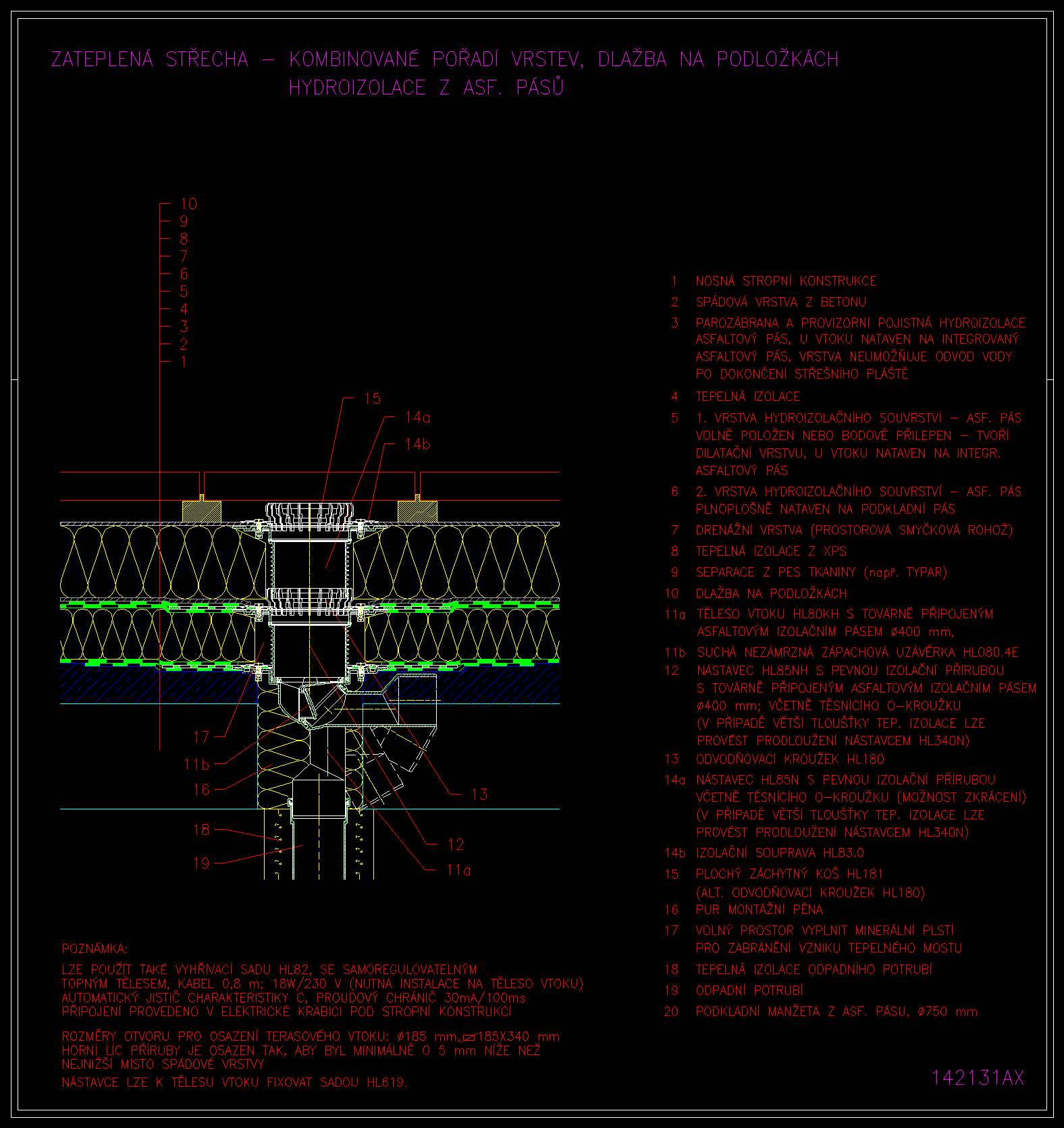This screenshot has height=1128, width=1064.
Task: Select callout label '7' on layer leader
Action: (184, 256)
